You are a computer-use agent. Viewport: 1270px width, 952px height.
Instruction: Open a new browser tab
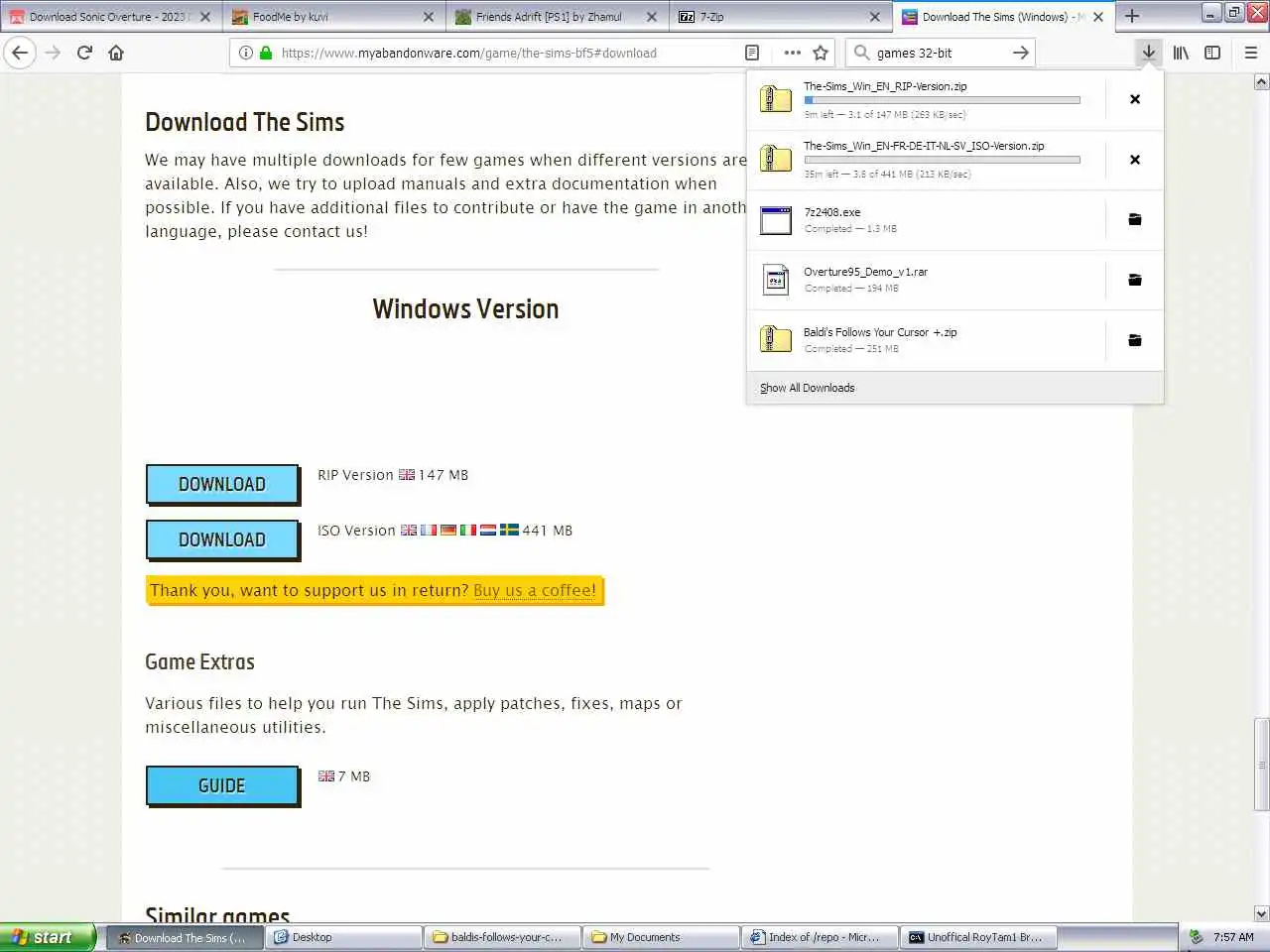pos(1132,16)
